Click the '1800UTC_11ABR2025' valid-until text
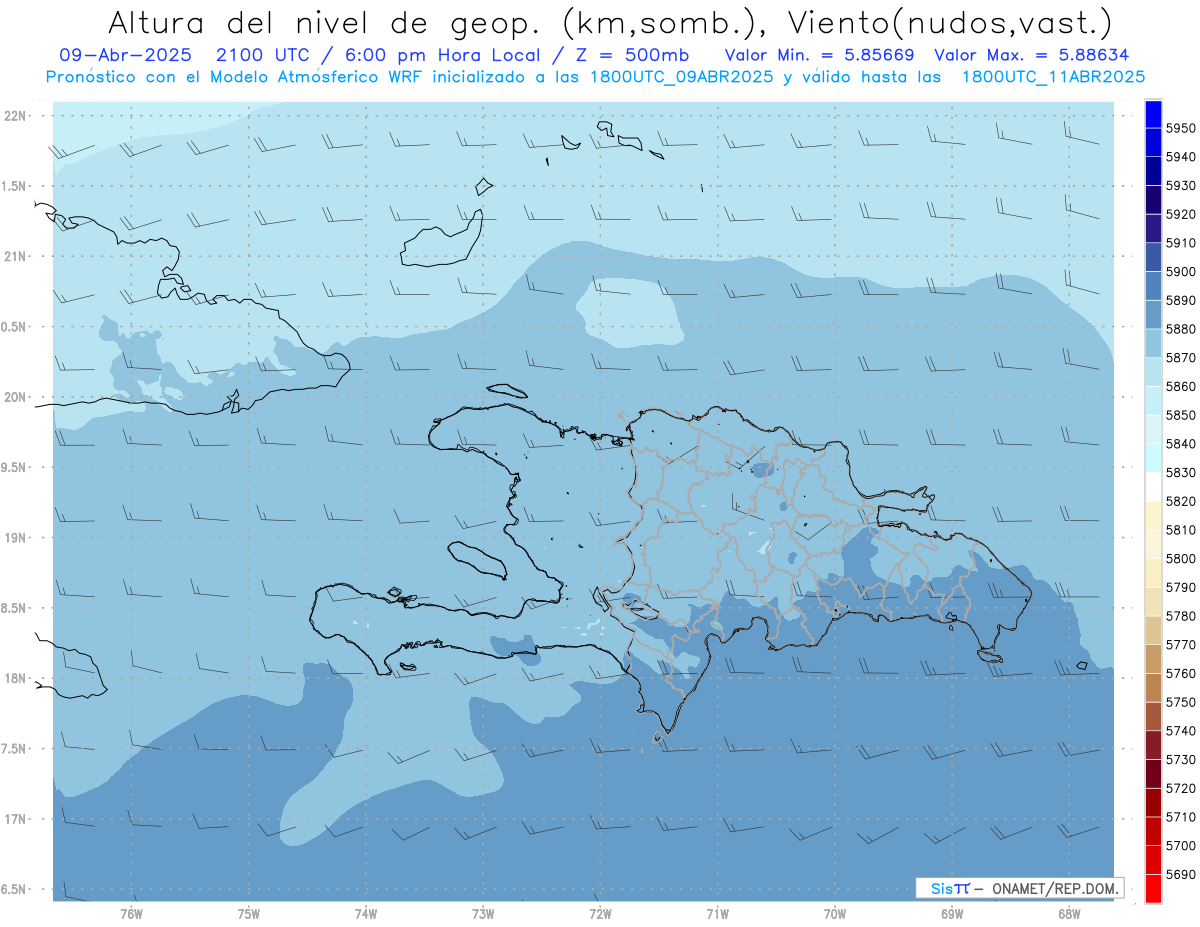 (1053, 76)
